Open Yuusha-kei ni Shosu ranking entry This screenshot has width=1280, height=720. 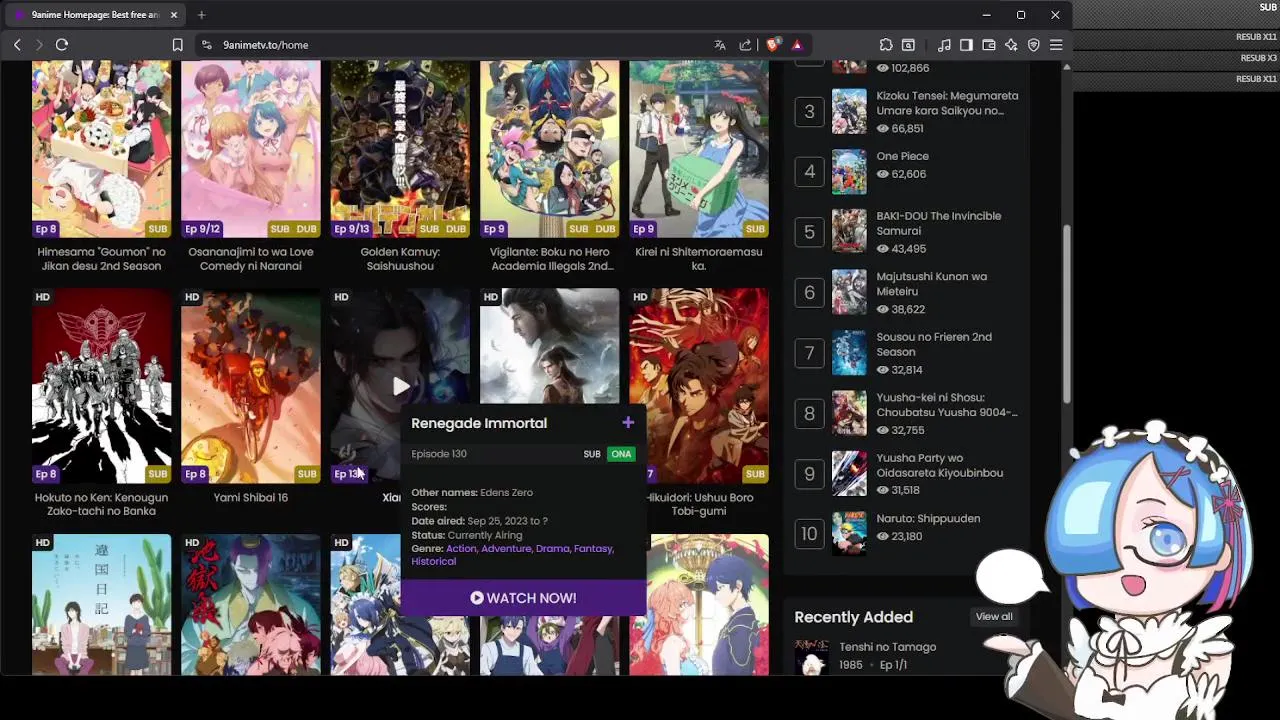(947, 404)
